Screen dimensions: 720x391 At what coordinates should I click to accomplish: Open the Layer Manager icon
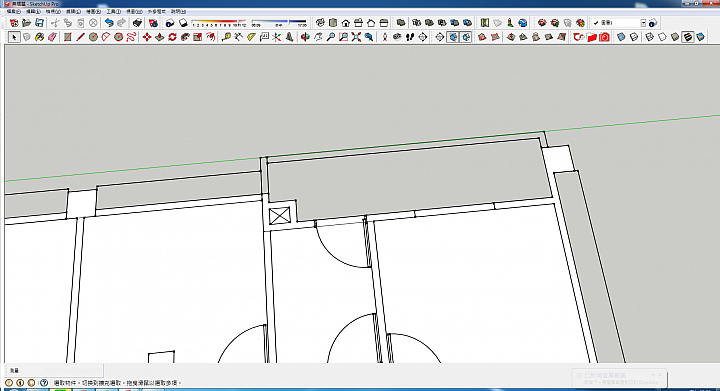pos(653,22)
